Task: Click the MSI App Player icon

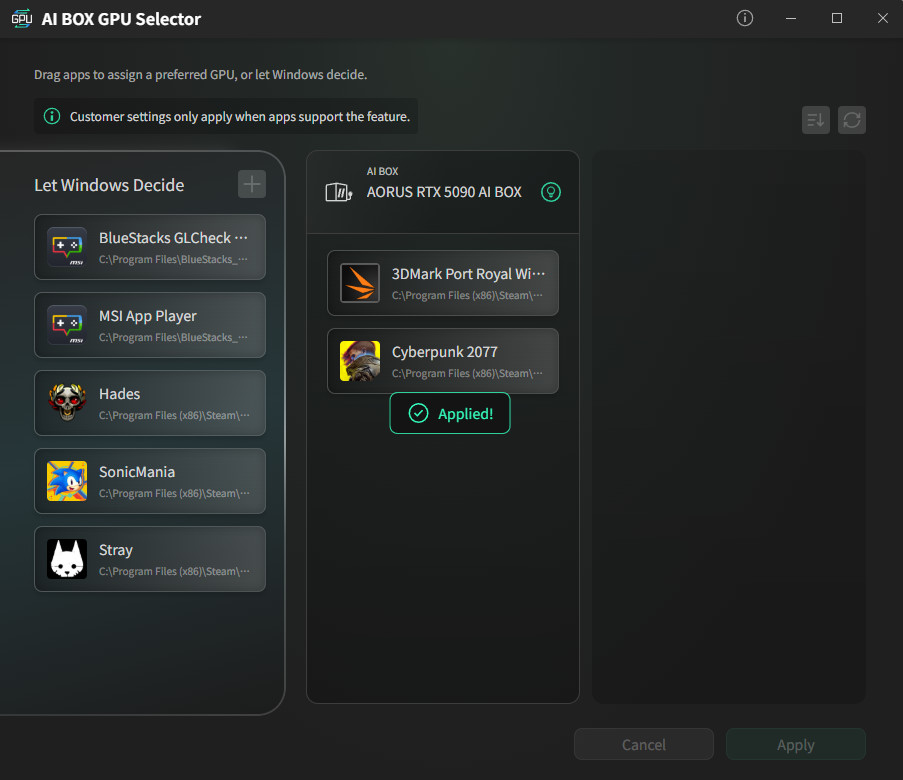Action: tap(67, 325)
